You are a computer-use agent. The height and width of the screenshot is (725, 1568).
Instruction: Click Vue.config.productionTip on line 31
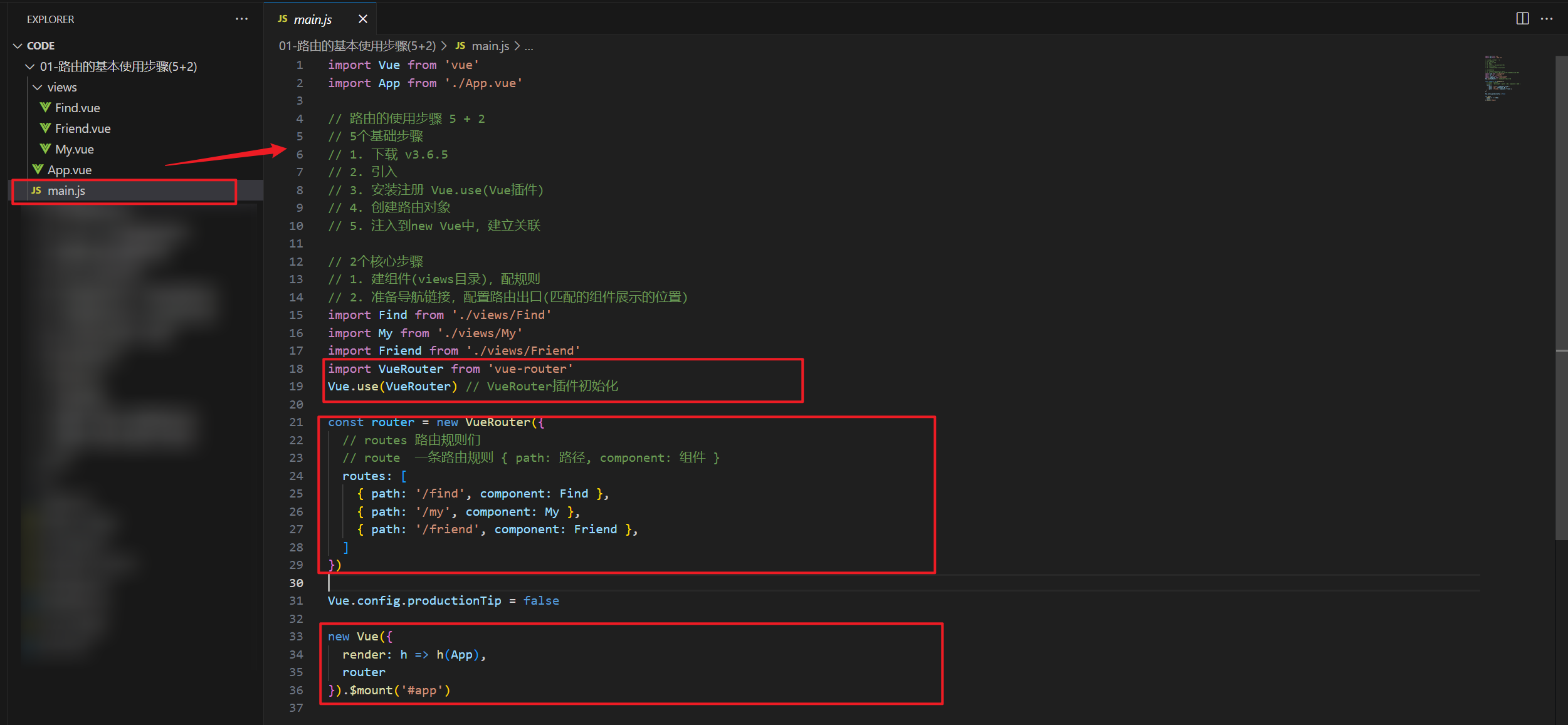tap(414, 600)
